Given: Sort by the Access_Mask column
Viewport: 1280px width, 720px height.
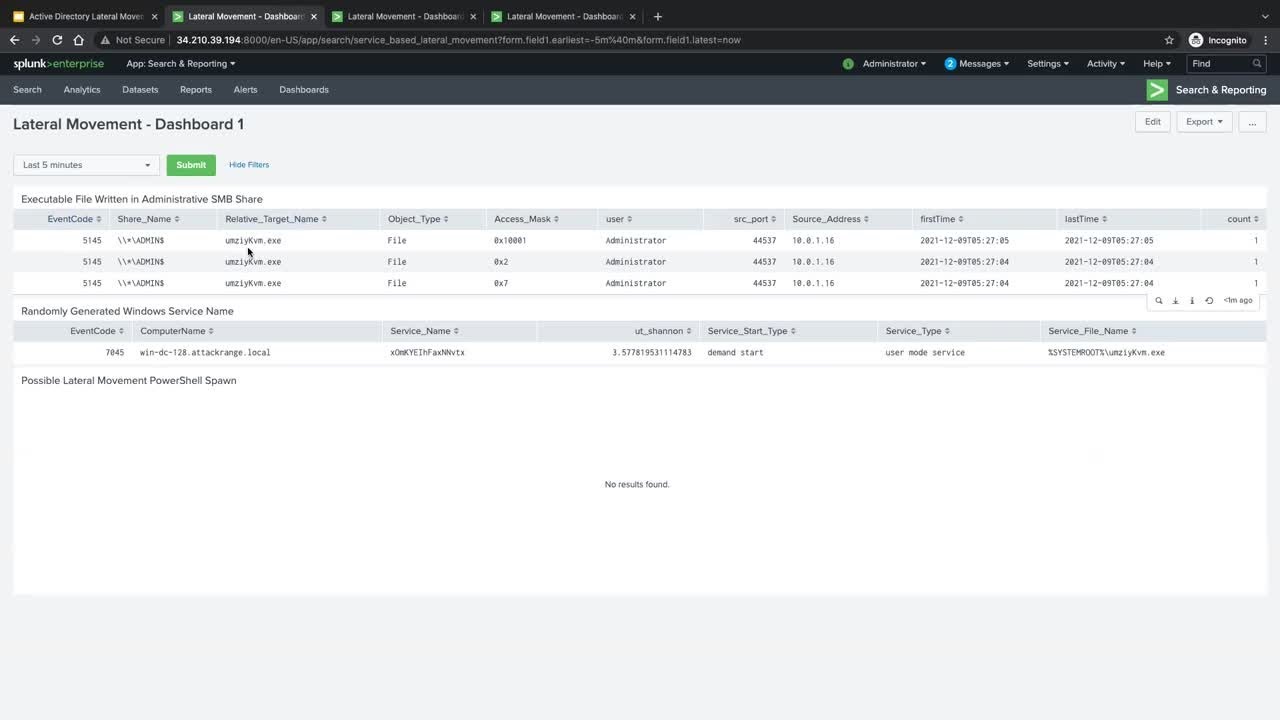Looking at the screenshot, I should [526, 219].
